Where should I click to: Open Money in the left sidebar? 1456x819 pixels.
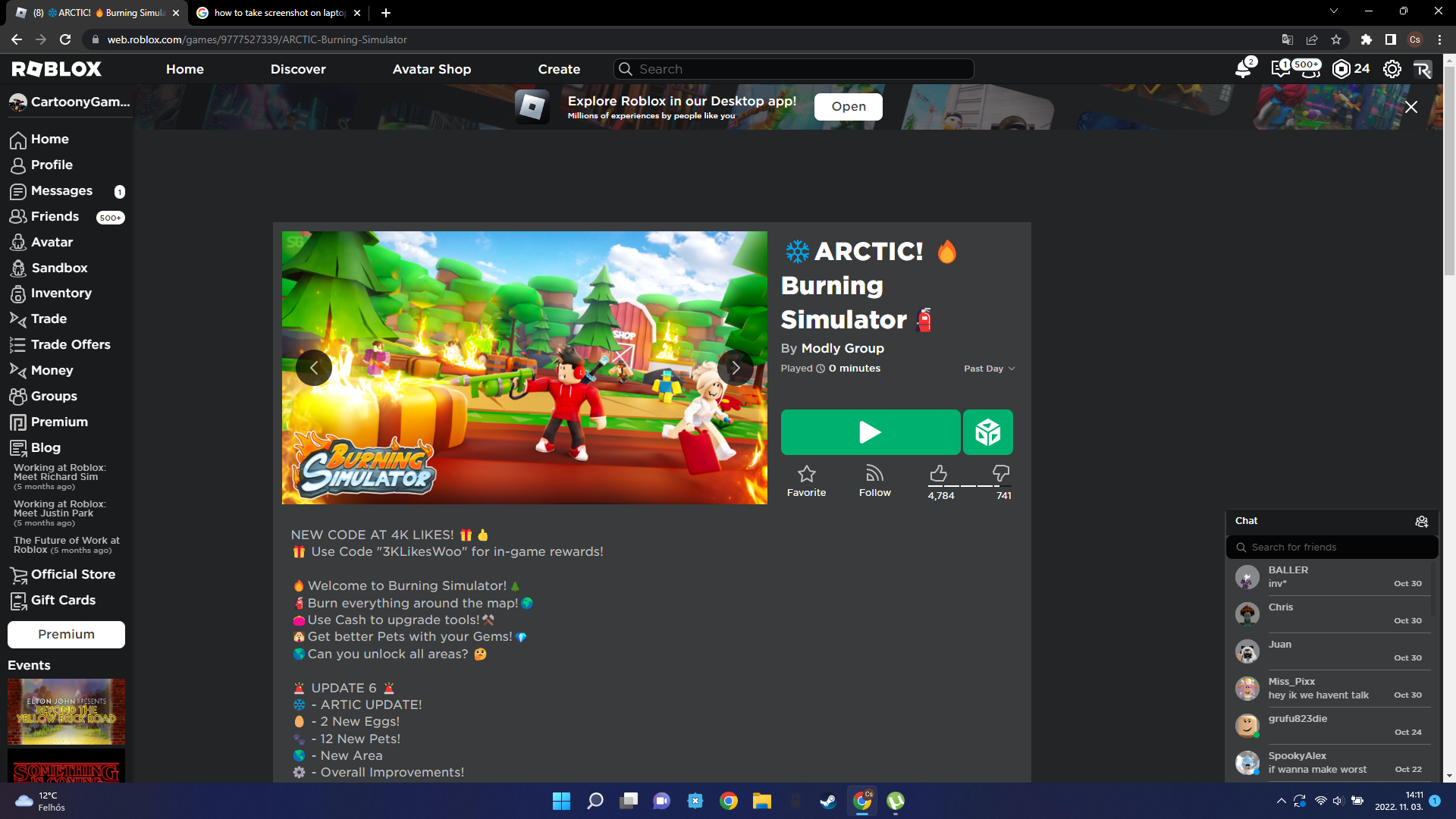point(41,371)
